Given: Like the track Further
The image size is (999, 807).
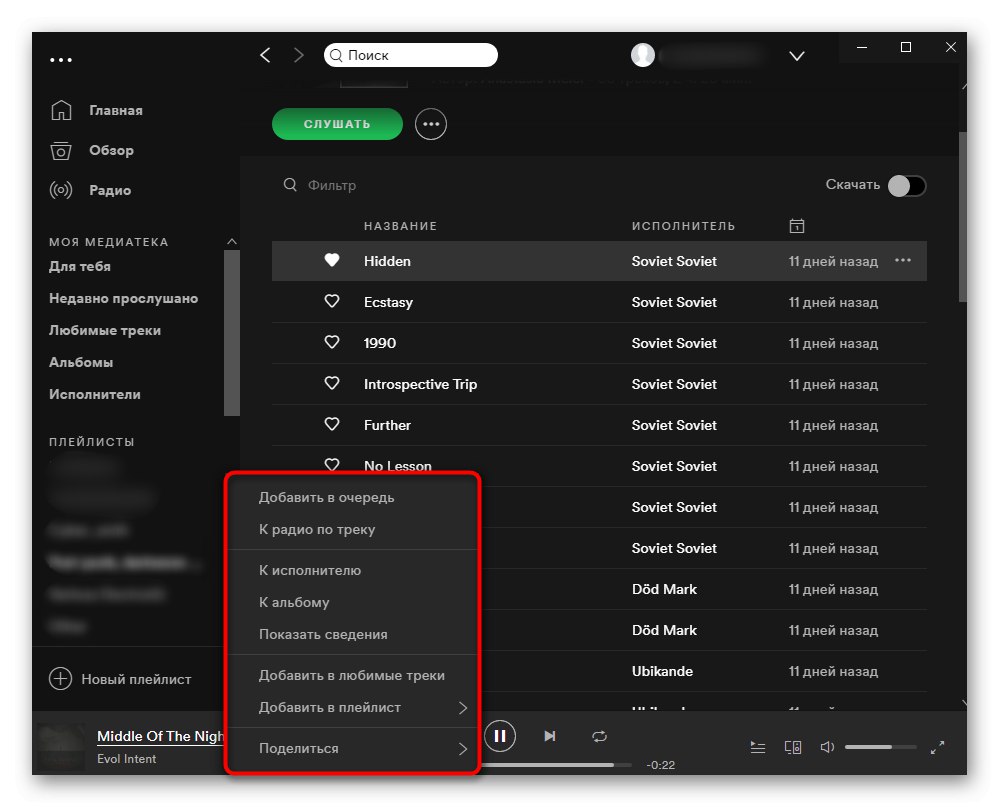Looking at the screenshot, I should click(x=332, y=424).
